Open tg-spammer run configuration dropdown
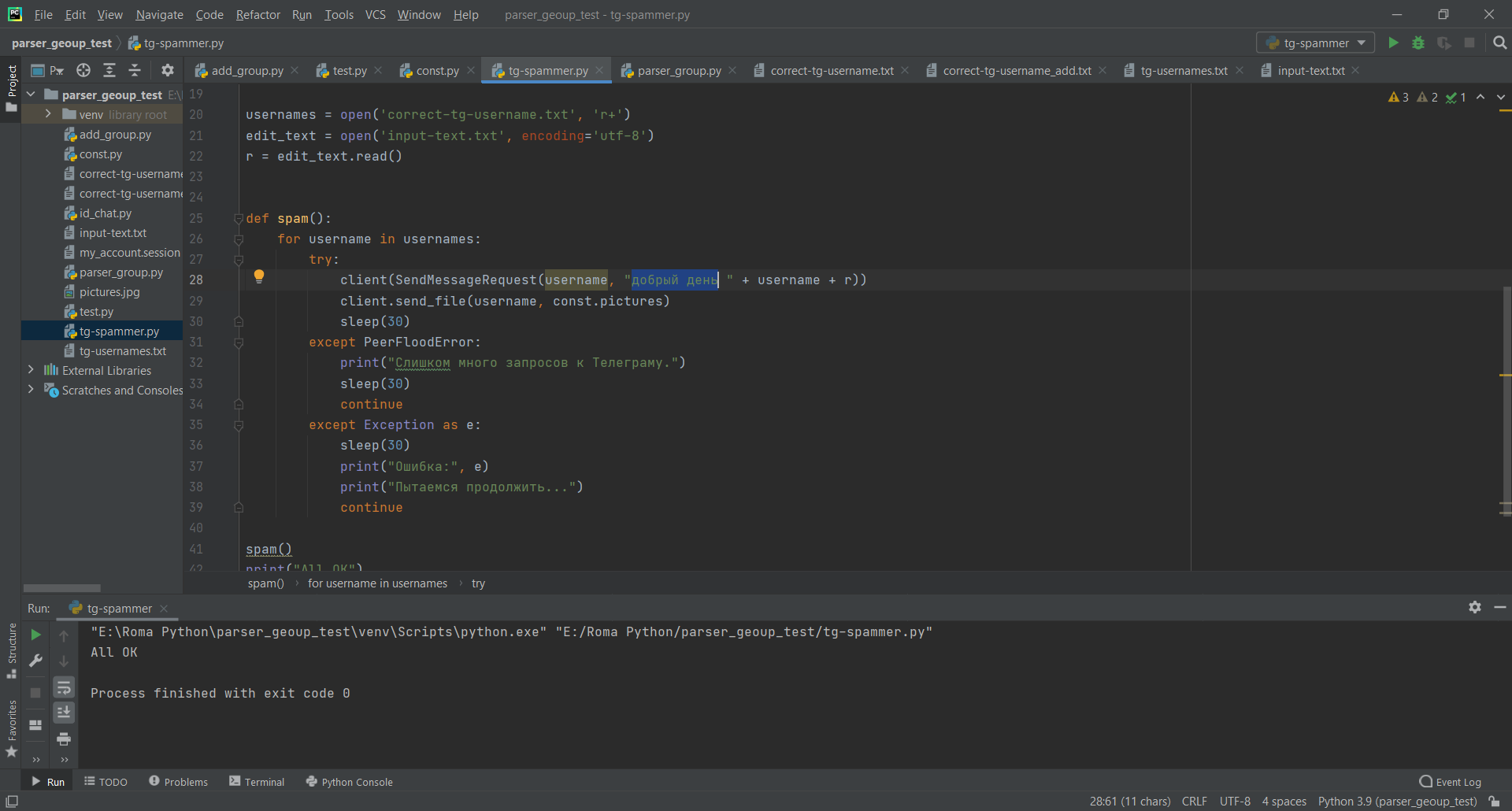The height and width of the screenshot is (811, 1512). (x=1315, y=43)
